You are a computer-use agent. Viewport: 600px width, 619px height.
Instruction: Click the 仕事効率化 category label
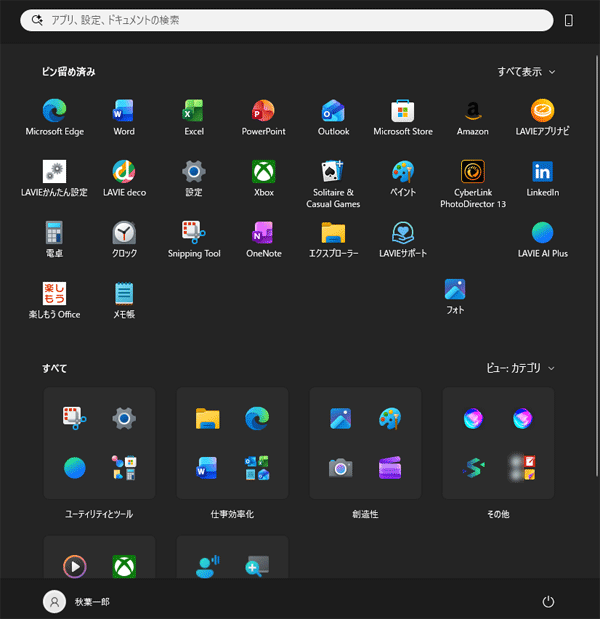tap(232, 514)
